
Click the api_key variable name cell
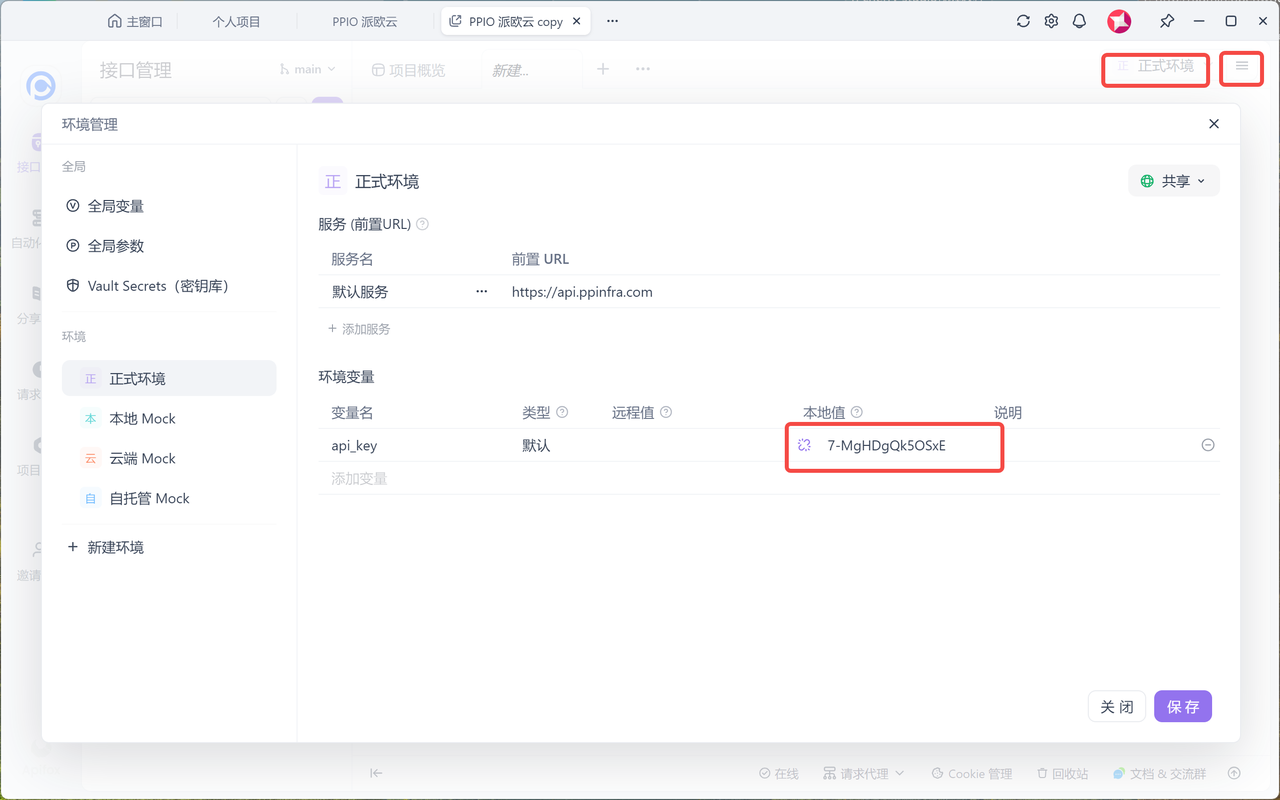tap(354, 446)
